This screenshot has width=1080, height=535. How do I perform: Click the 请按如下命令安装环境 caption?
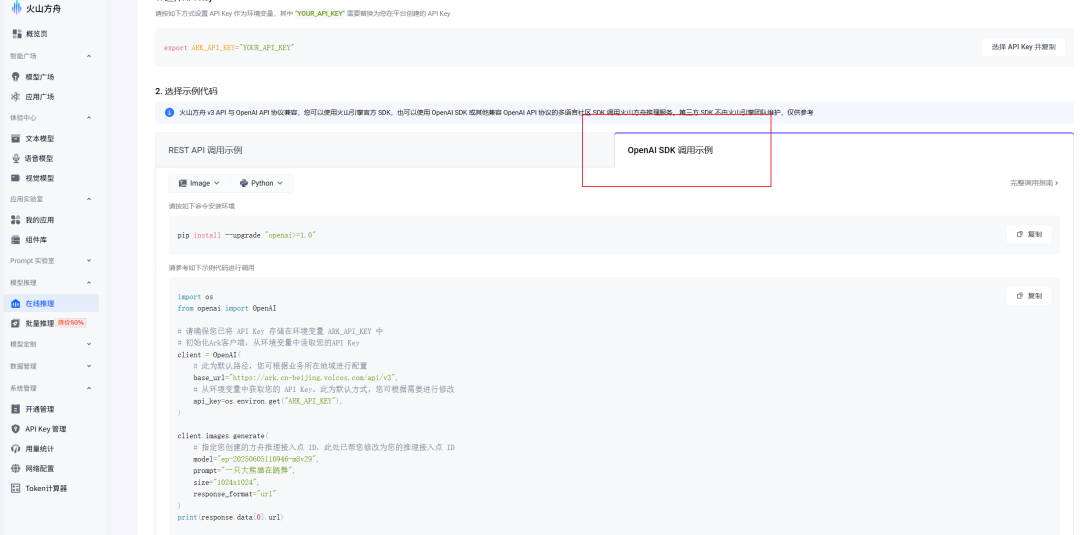201,206
